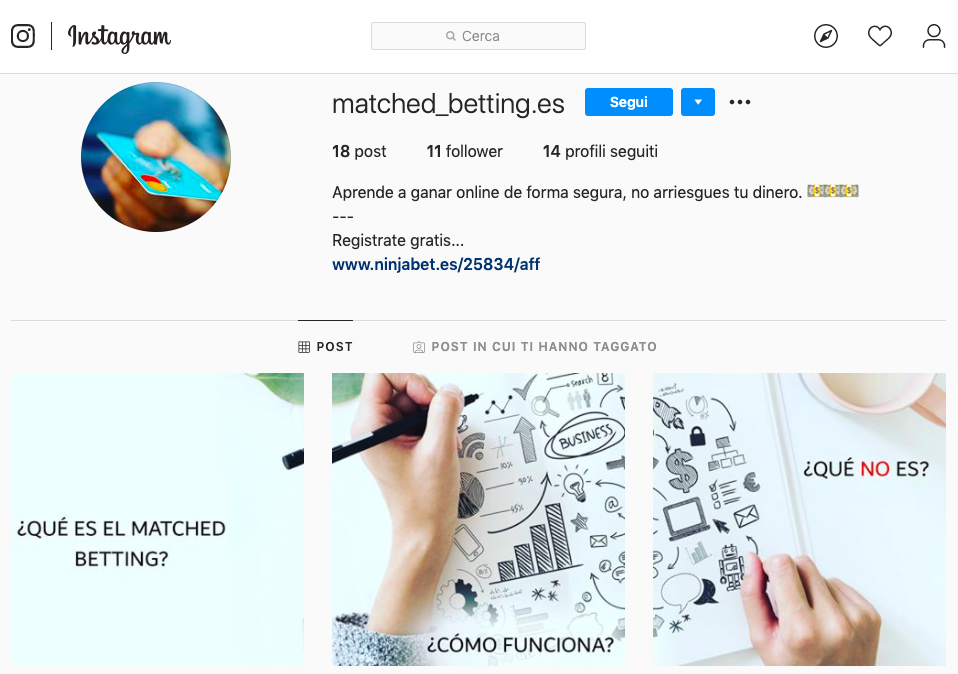Click the magnifier icon in search box
The image size is (958, 674).
click(x=451, y=36)
